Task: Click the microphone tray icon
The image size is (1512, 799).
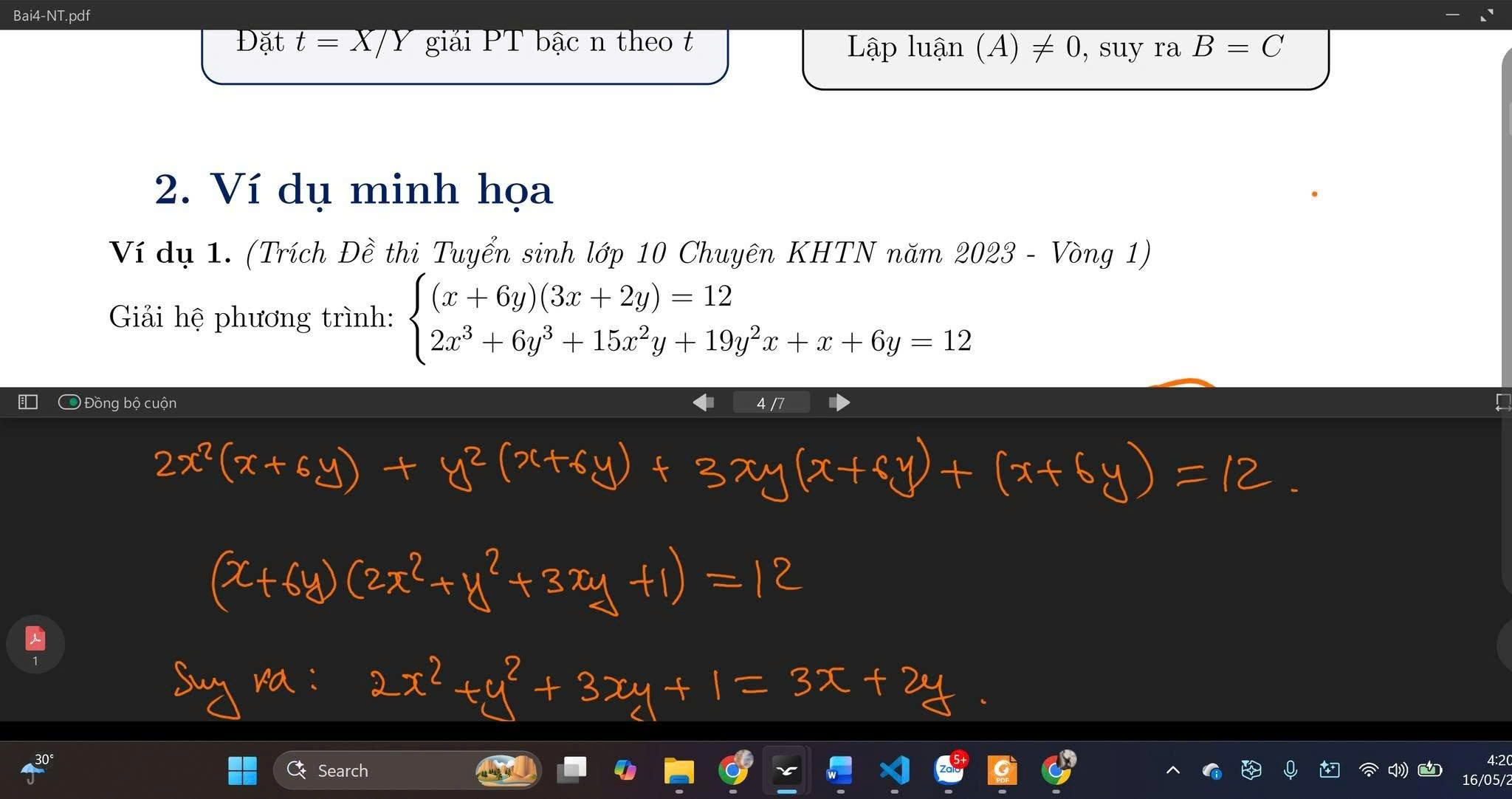Action: (1291, 770)
